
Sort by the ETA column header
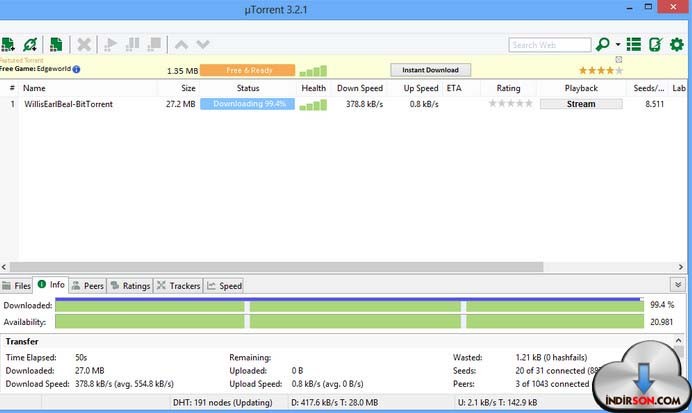click(454, 88)
